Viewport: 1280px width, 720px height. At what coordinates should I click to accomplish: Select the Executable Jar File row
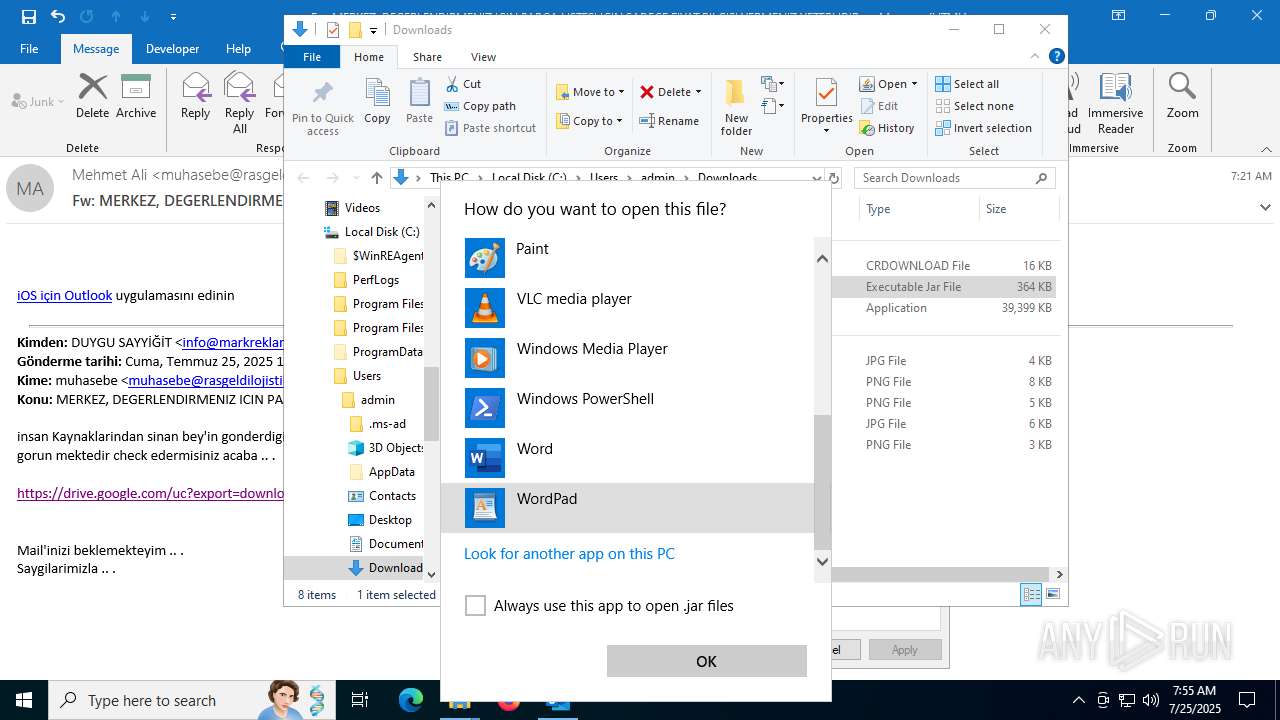click(945, 287)
